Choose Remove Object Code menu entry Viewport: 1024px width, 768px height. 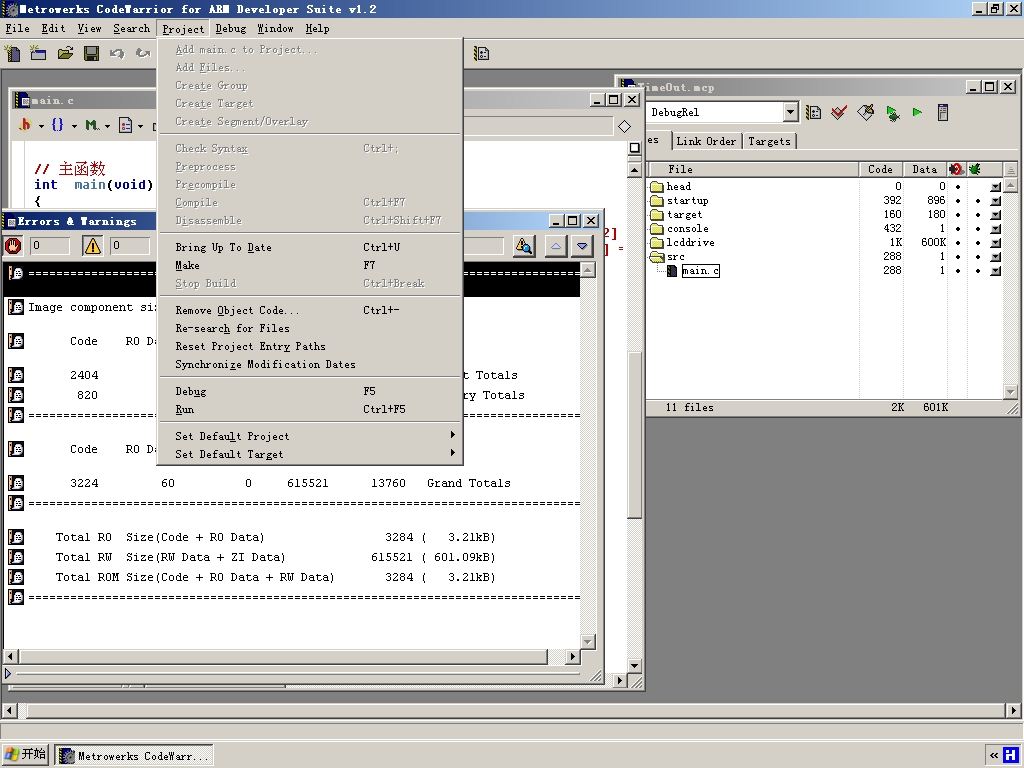[x=311, y=310]
